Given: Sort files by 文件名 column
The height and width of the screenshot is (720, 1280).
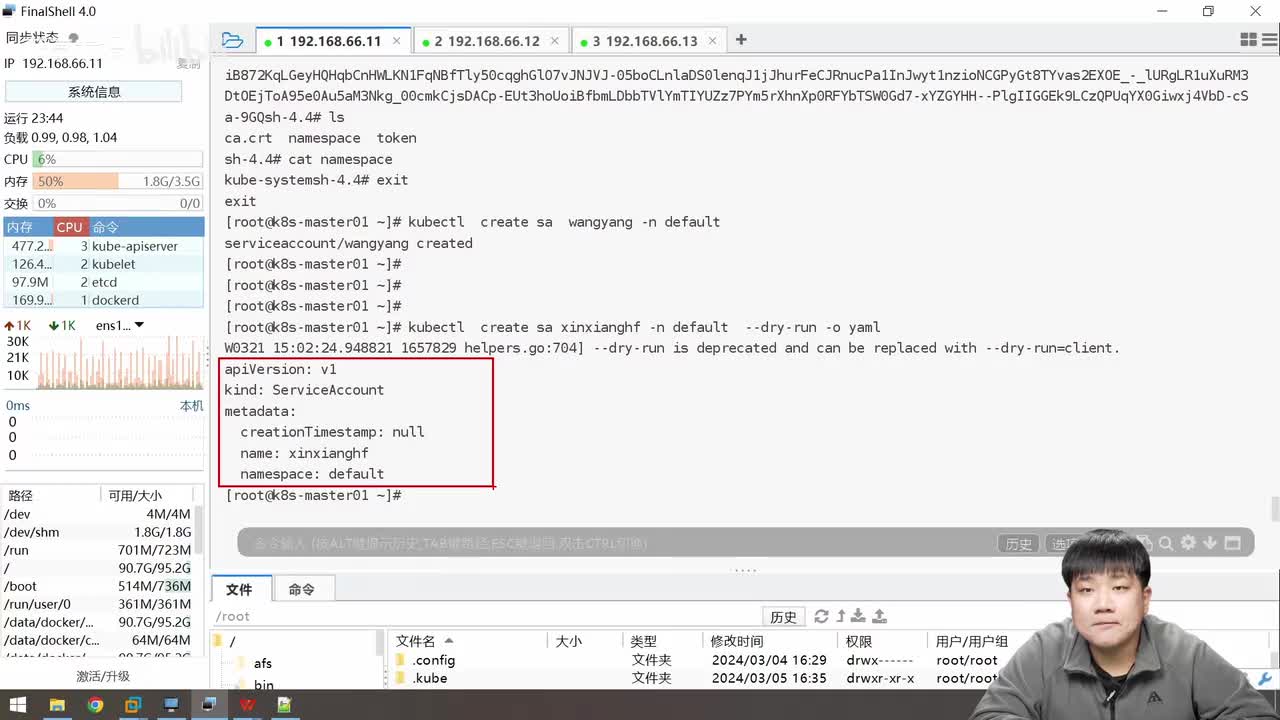Looking at the screenshot, I should tap(467, 641).
